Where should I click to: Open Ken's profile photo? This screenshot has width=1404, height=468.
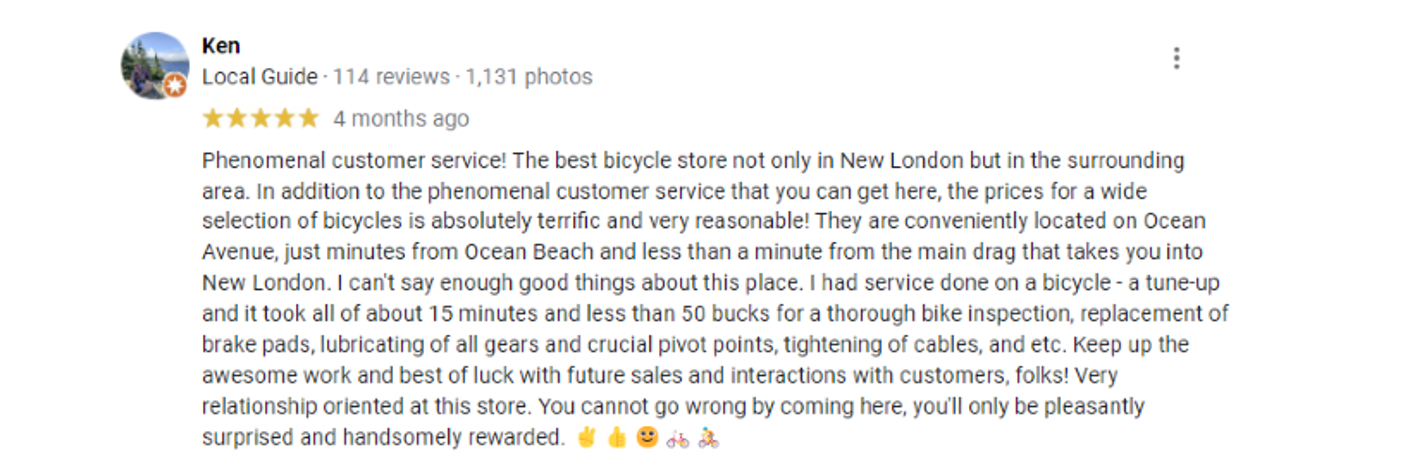click(x=154, y=65)
